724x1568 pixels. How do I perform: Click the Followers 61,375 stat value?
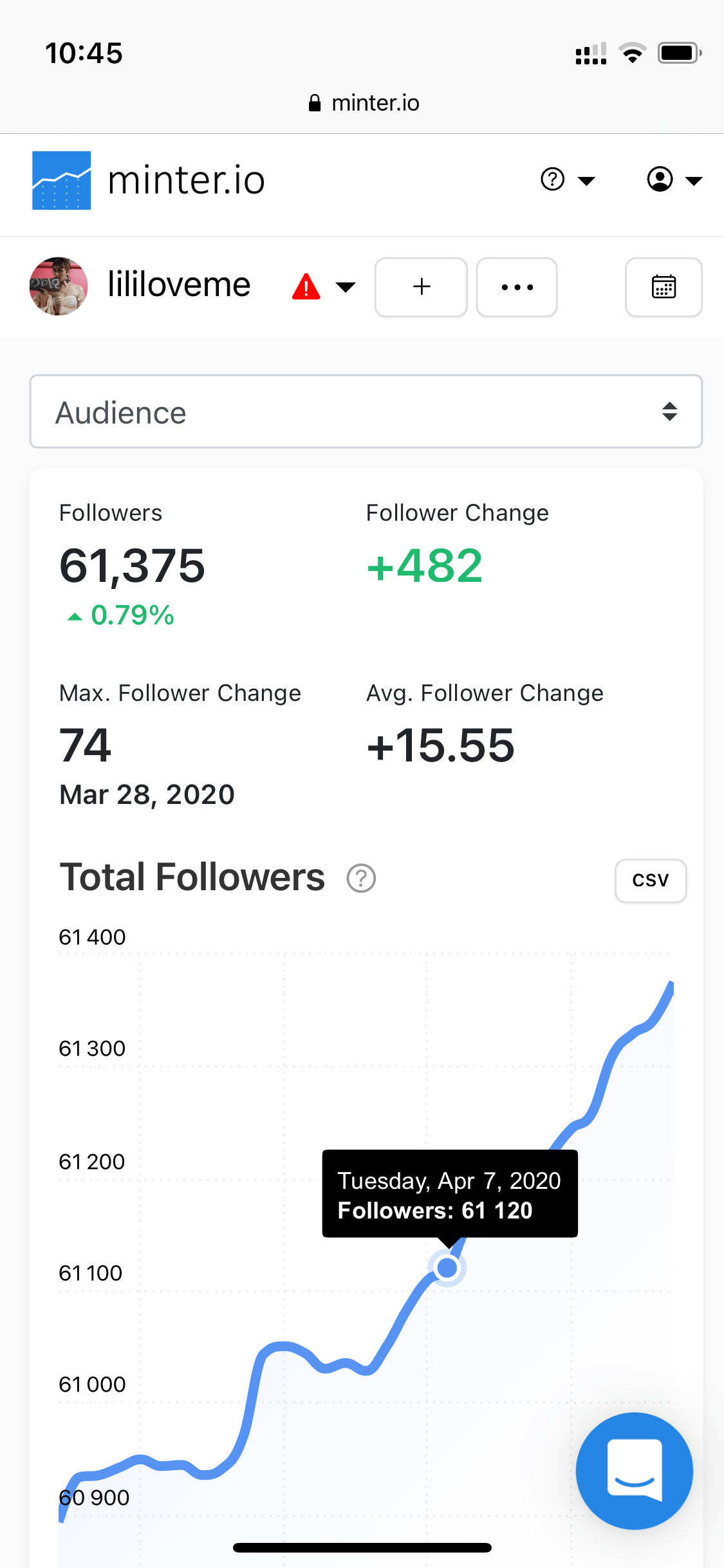(x=132, y=566)
